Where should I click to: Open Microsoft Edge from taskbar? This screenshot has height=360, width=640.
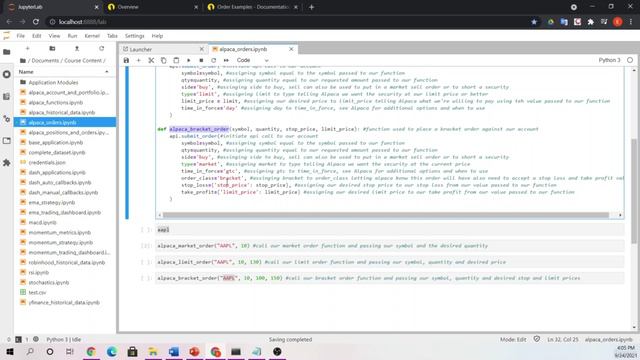coord(111,351)
